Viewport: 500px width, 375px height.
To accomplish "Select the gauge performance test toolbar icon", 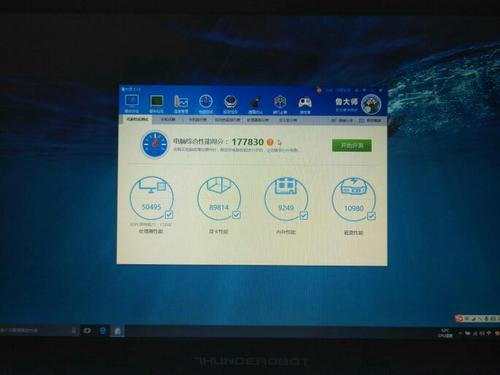I will (206, 104).
